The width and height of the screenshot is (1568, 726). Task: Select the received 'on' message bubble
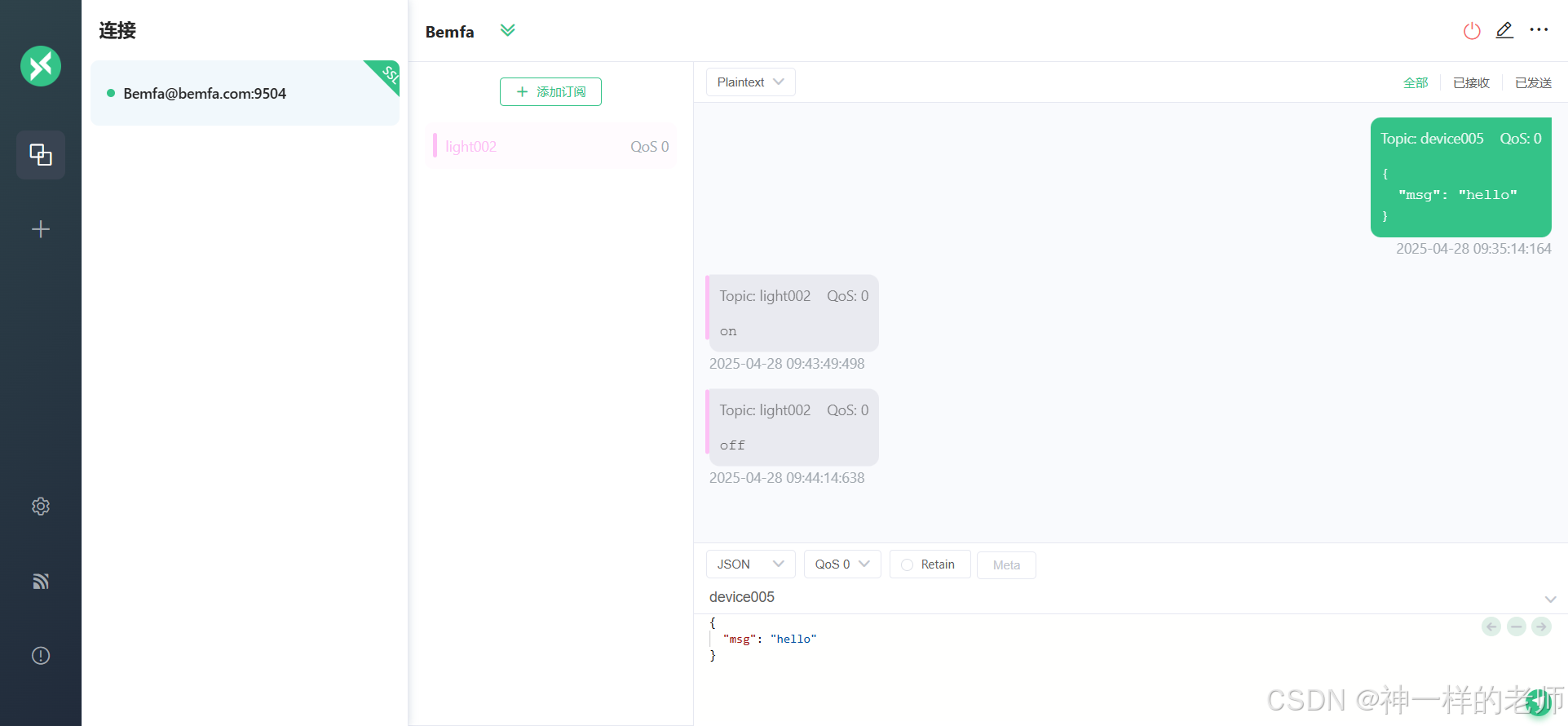(x=793, y=313)
